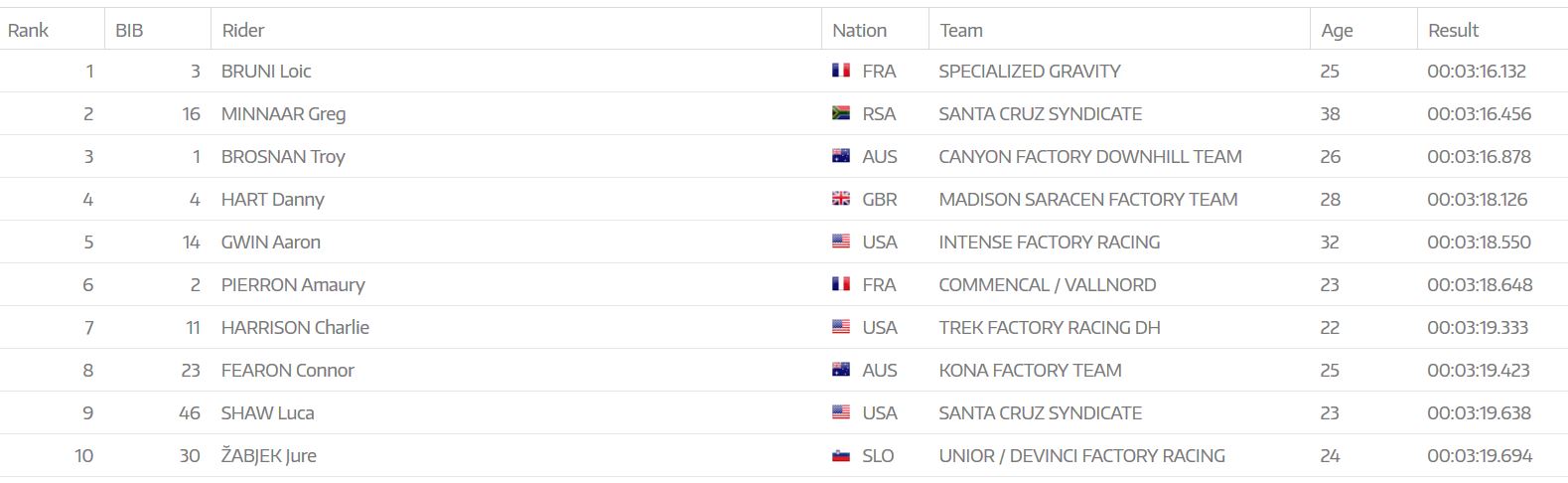The image size is (1568, 483).
Task: Select the HARRISON Charlie rider name
Action: [x=295, y=327]
